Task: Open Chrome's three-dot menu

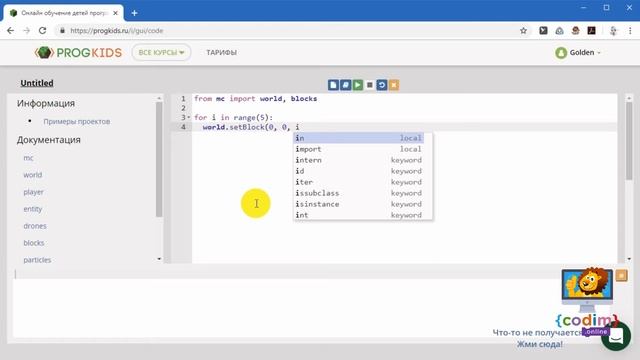Action: click(x=630, y=31)
